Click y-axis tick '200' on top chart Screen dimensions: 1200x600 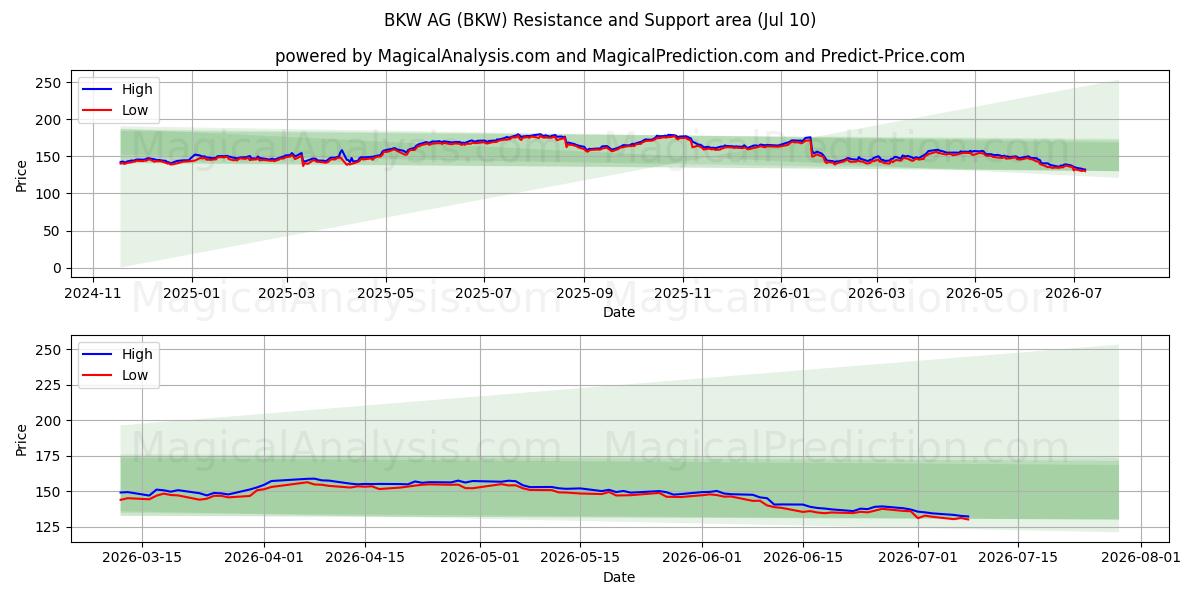coord(50,120)
